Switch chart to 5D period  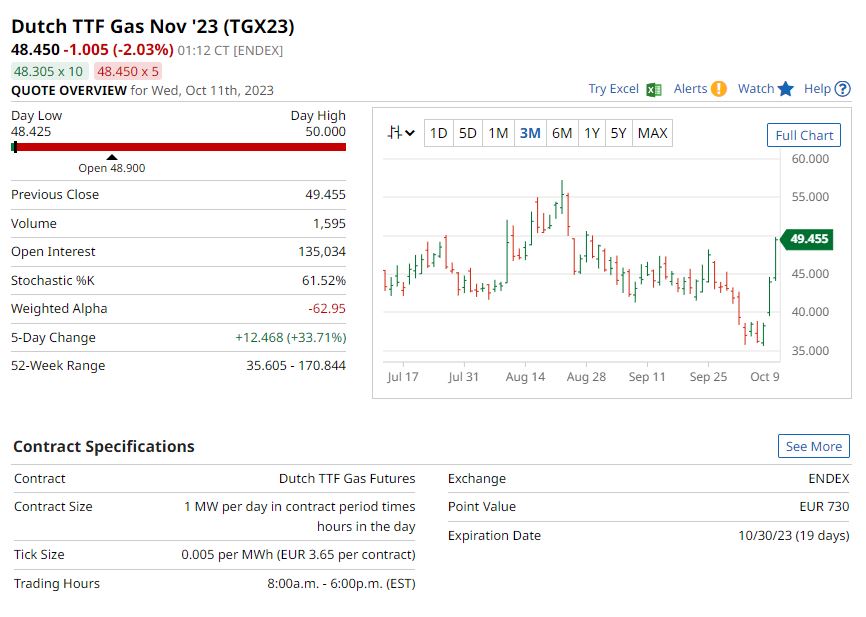click(x=467, y=133)
